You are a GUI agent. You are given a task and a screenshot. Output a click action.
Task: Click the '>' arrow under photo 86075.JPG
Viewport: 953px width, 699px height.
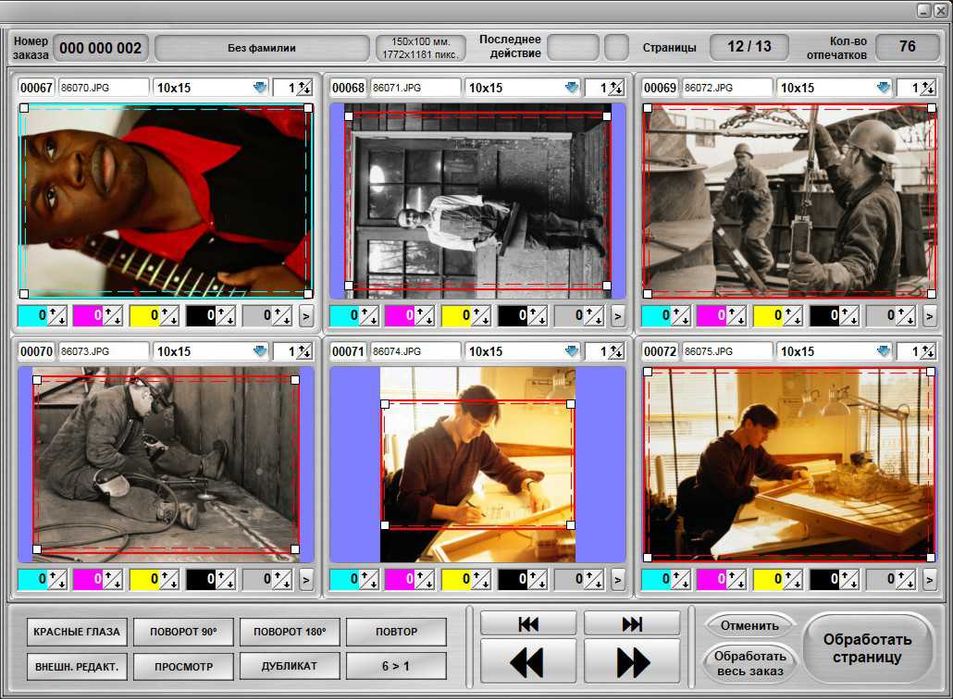929,580
